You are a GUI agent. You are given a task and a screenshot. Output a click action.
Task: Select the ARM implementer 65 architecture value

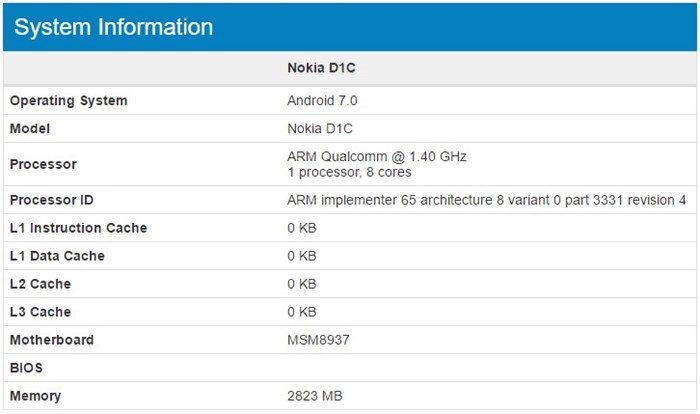[486, 200]
